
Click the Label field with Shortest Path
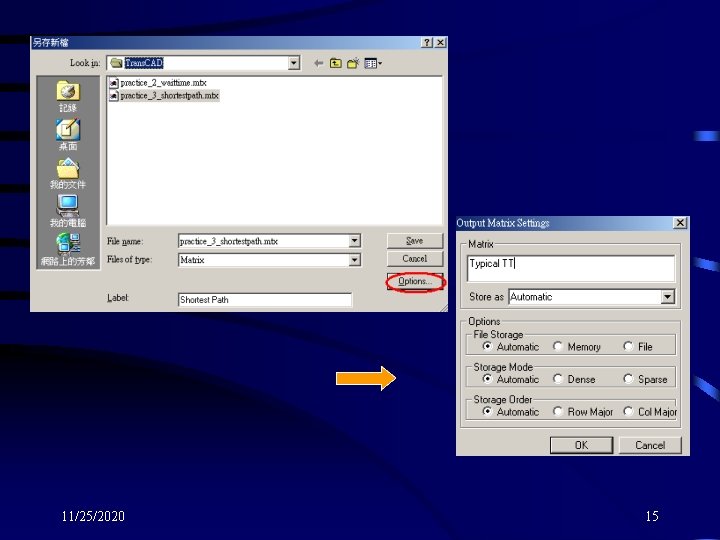(265, 300)
